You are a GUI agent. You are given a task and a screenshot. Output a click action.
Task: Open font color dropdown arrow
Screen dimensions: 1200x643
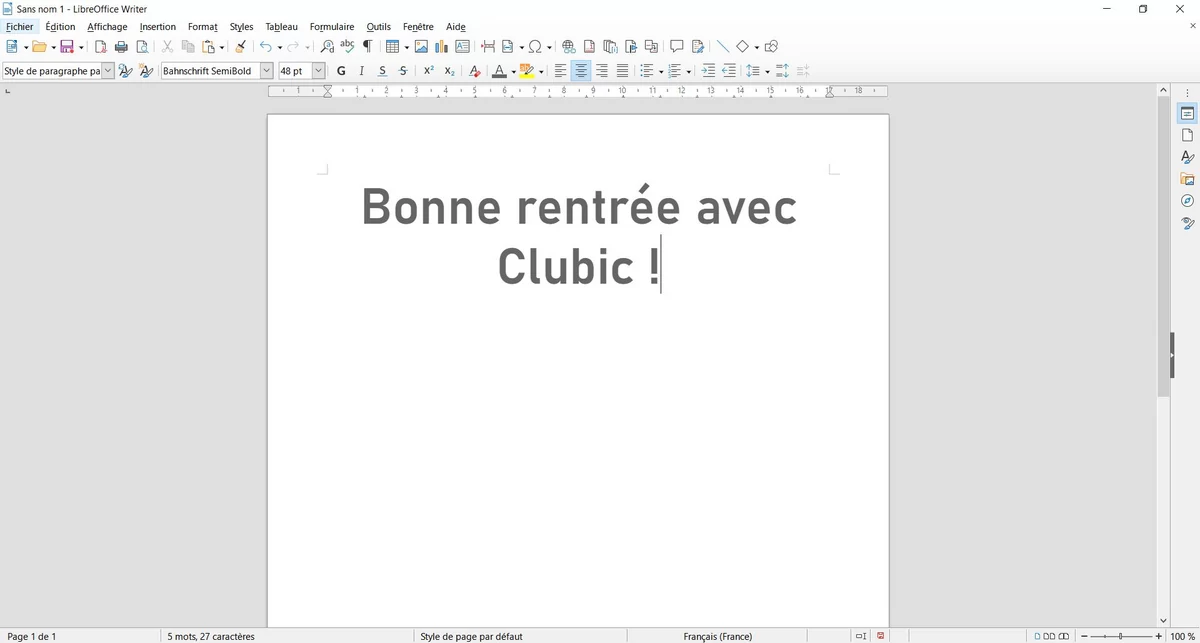coord(513,72)
